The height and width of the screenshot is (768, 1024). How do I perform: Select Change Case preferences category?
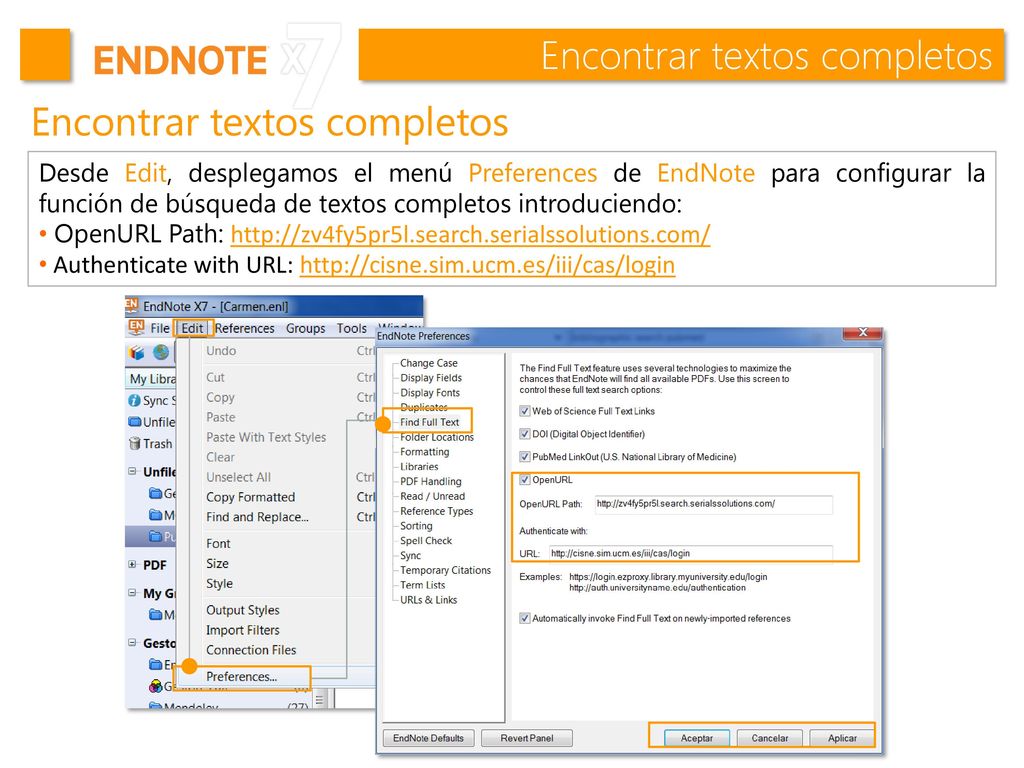pyautogui.click(x=429, y=363)
